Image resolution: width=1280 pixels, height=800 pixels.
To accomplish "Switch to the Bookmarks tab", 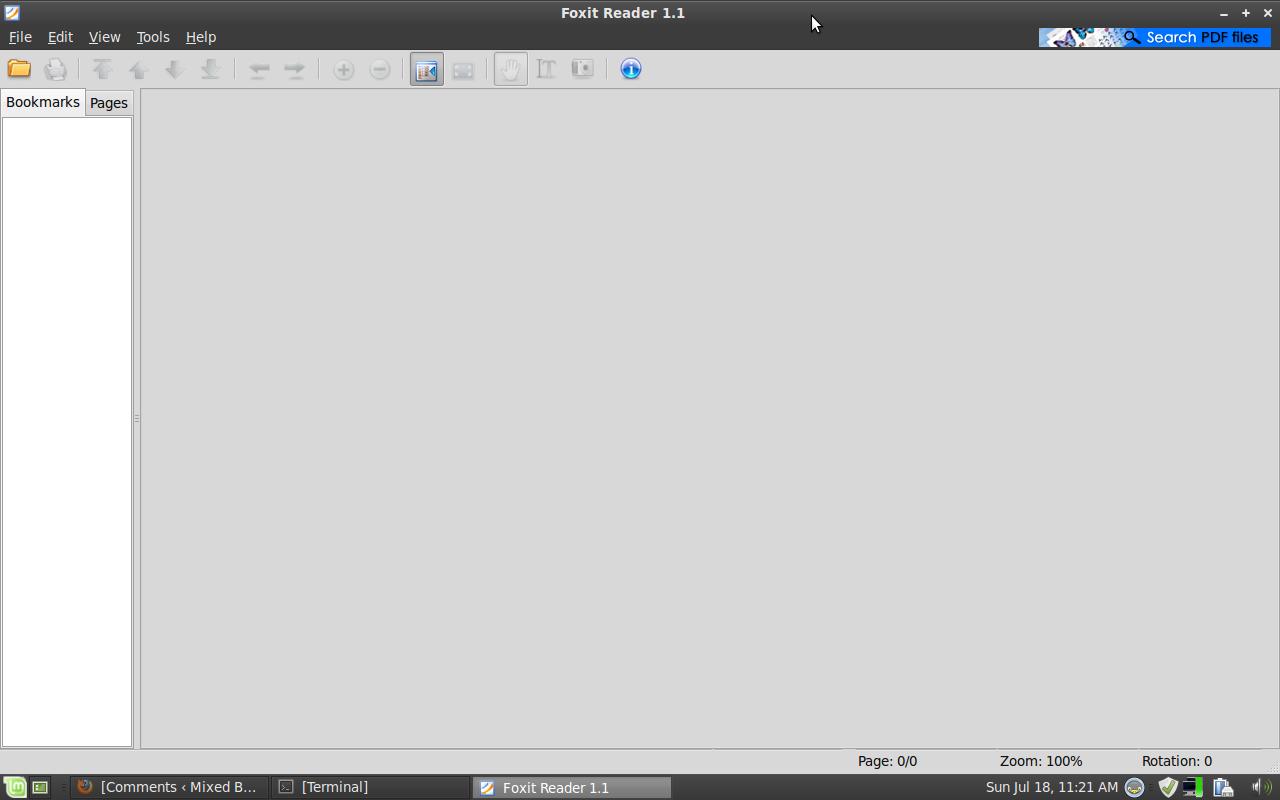I will 43,102.
